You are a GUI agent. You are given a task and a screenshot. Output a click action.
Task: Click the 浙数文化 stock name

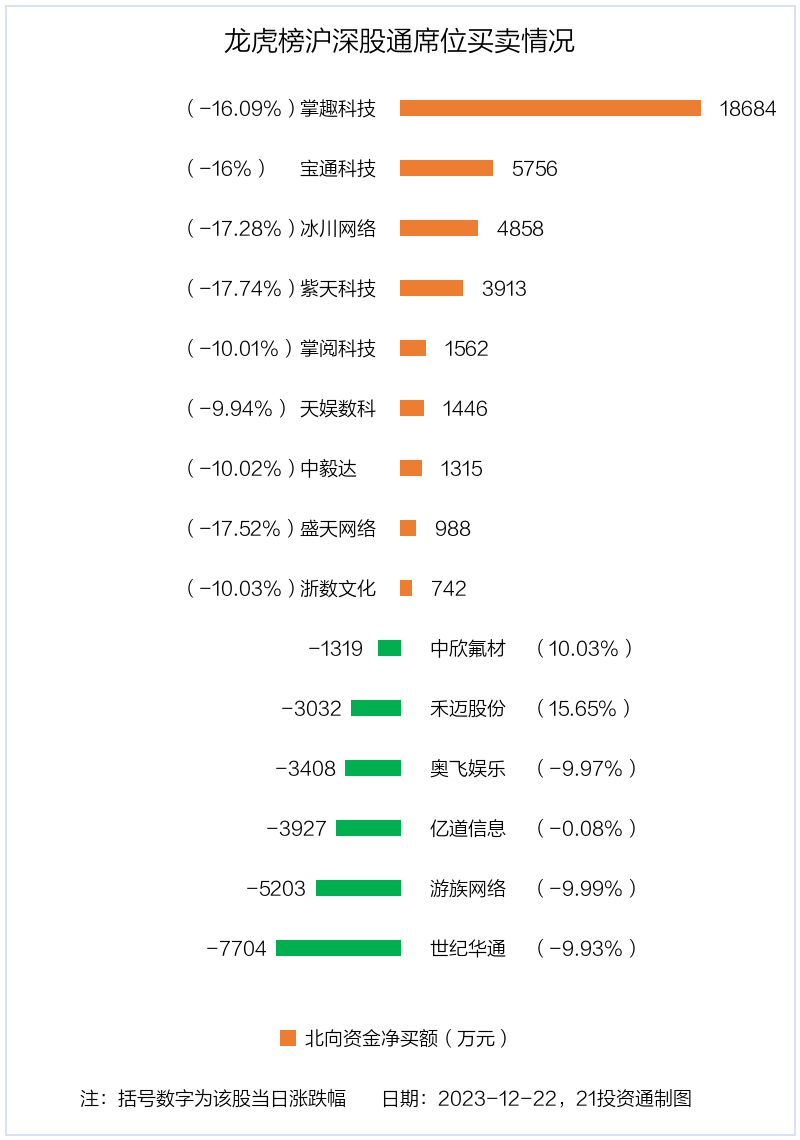338,589
